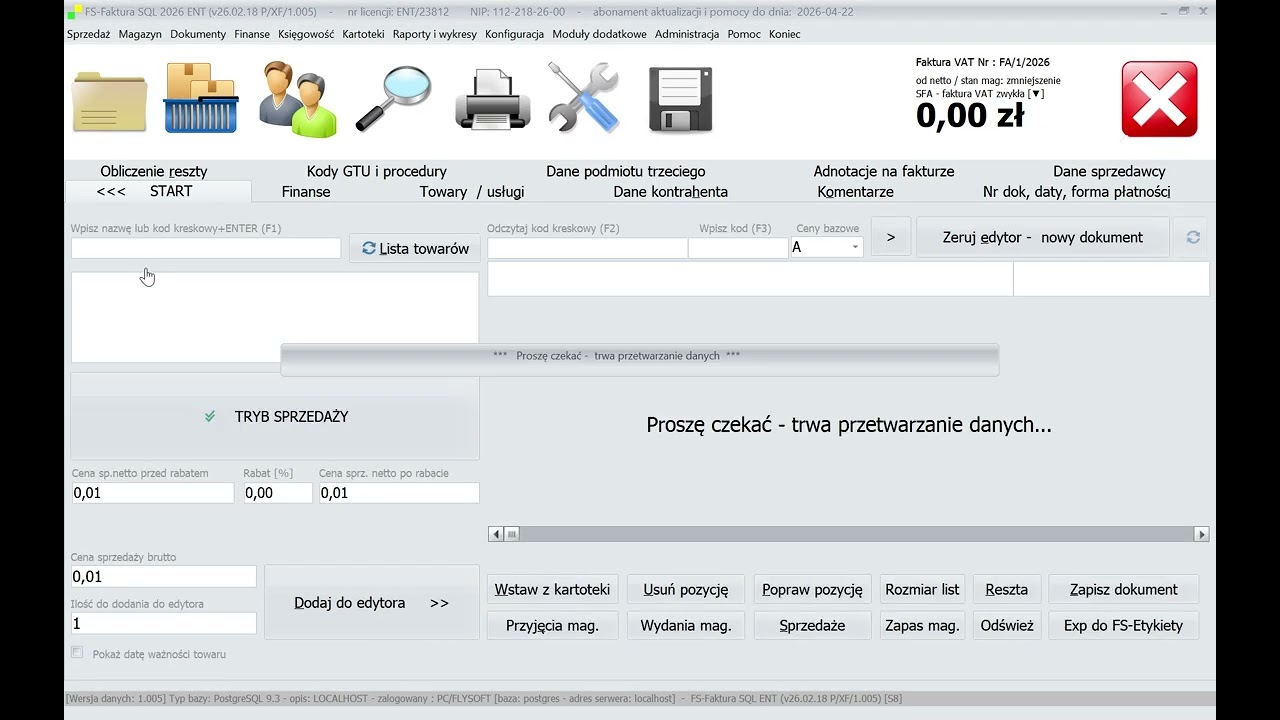Open the Kartoteki menu
The height and width of the screenshot is (720, 1280).
click(x=363, y=34)
